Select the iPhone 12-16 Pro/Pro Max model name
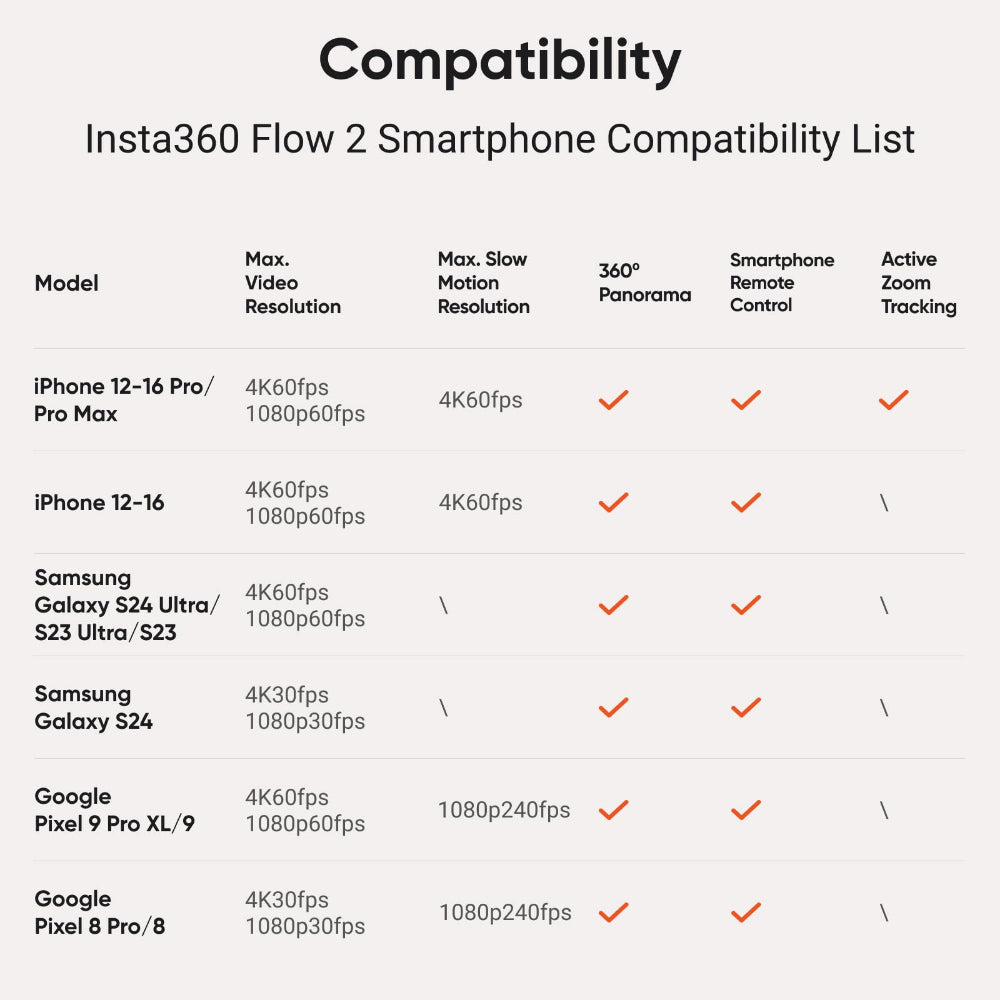Viewport: 1000px width, 1000px height. 124,400
